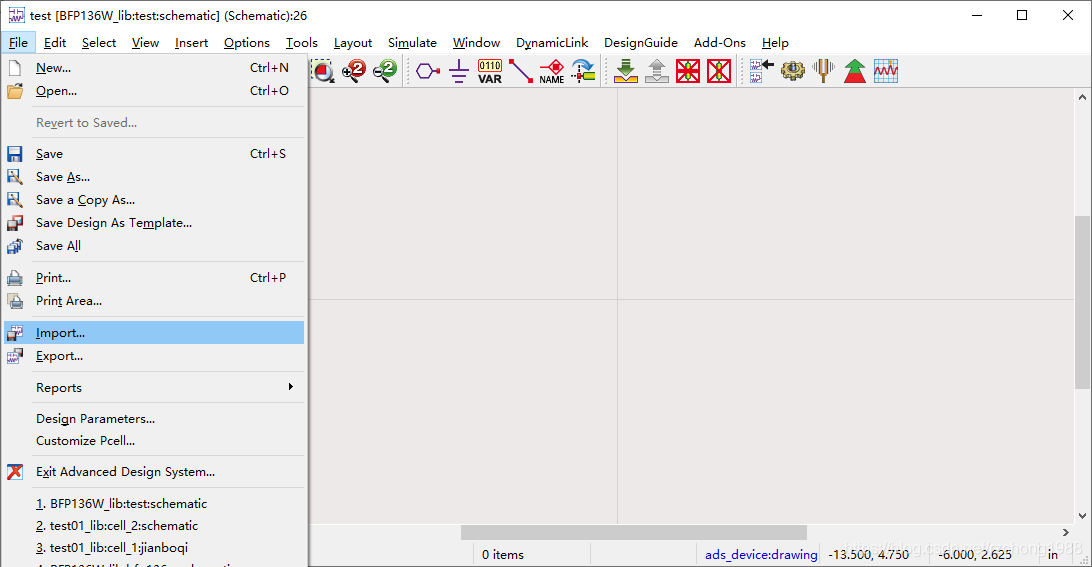
Task: Select the Insert Pin tool icon
Action: 428,71
